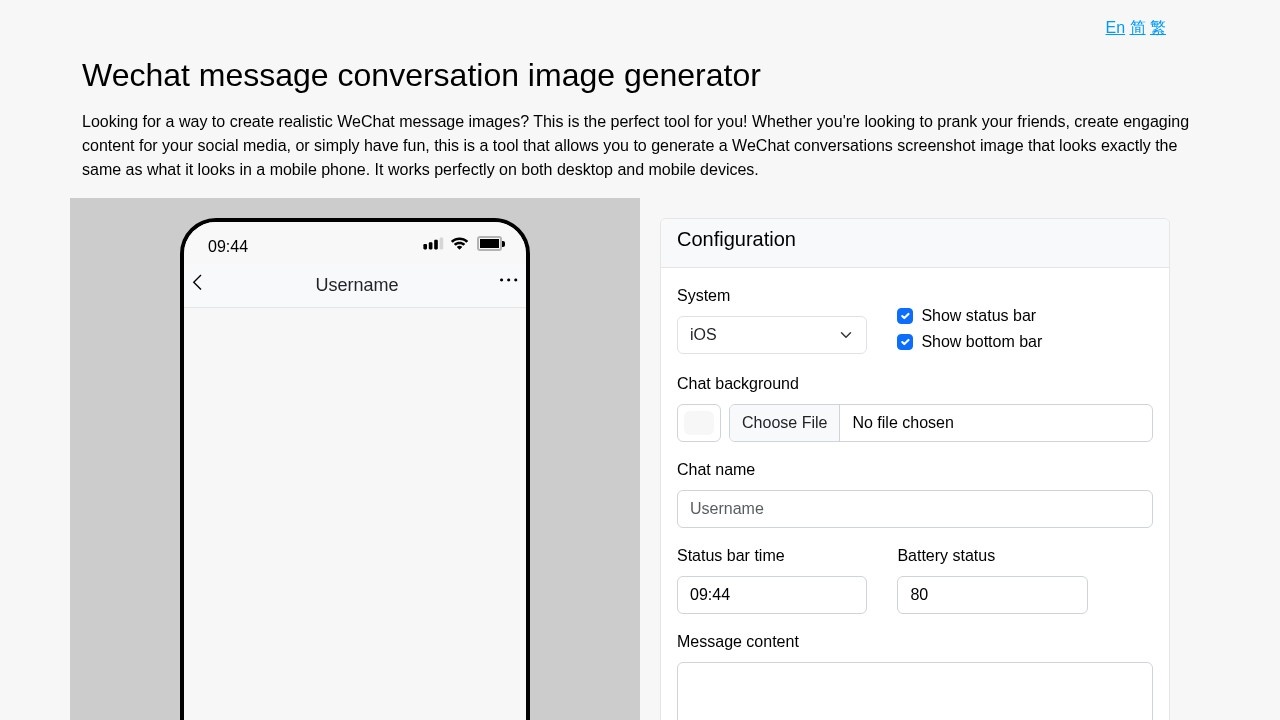This screenshot has width=1280, height=720.
Task: Open the System dropdown set to iOS
Action: (x=772, y=335)
